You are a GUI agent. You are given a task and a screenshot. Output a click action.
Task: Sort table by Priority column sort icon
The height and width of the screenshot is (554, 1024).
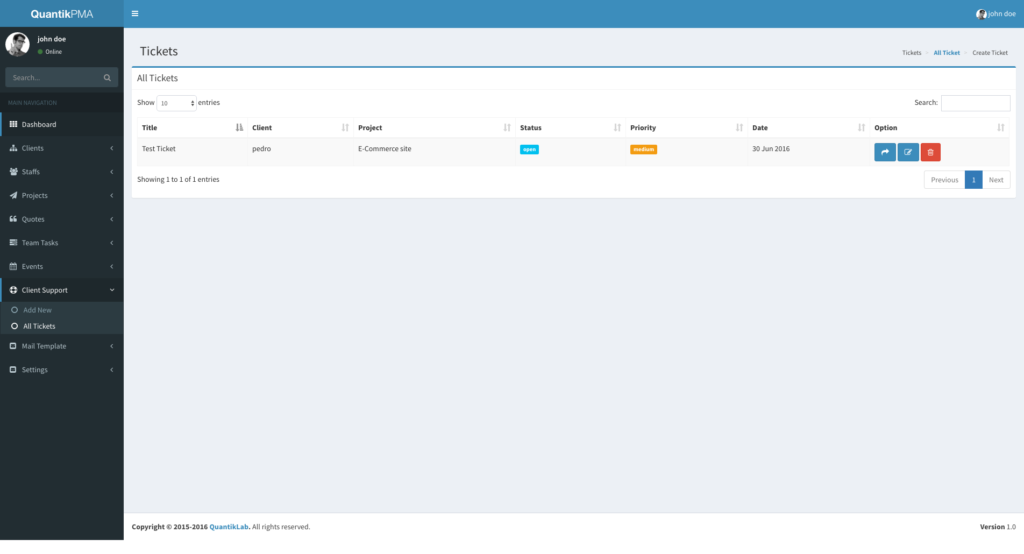pos(739,128)
